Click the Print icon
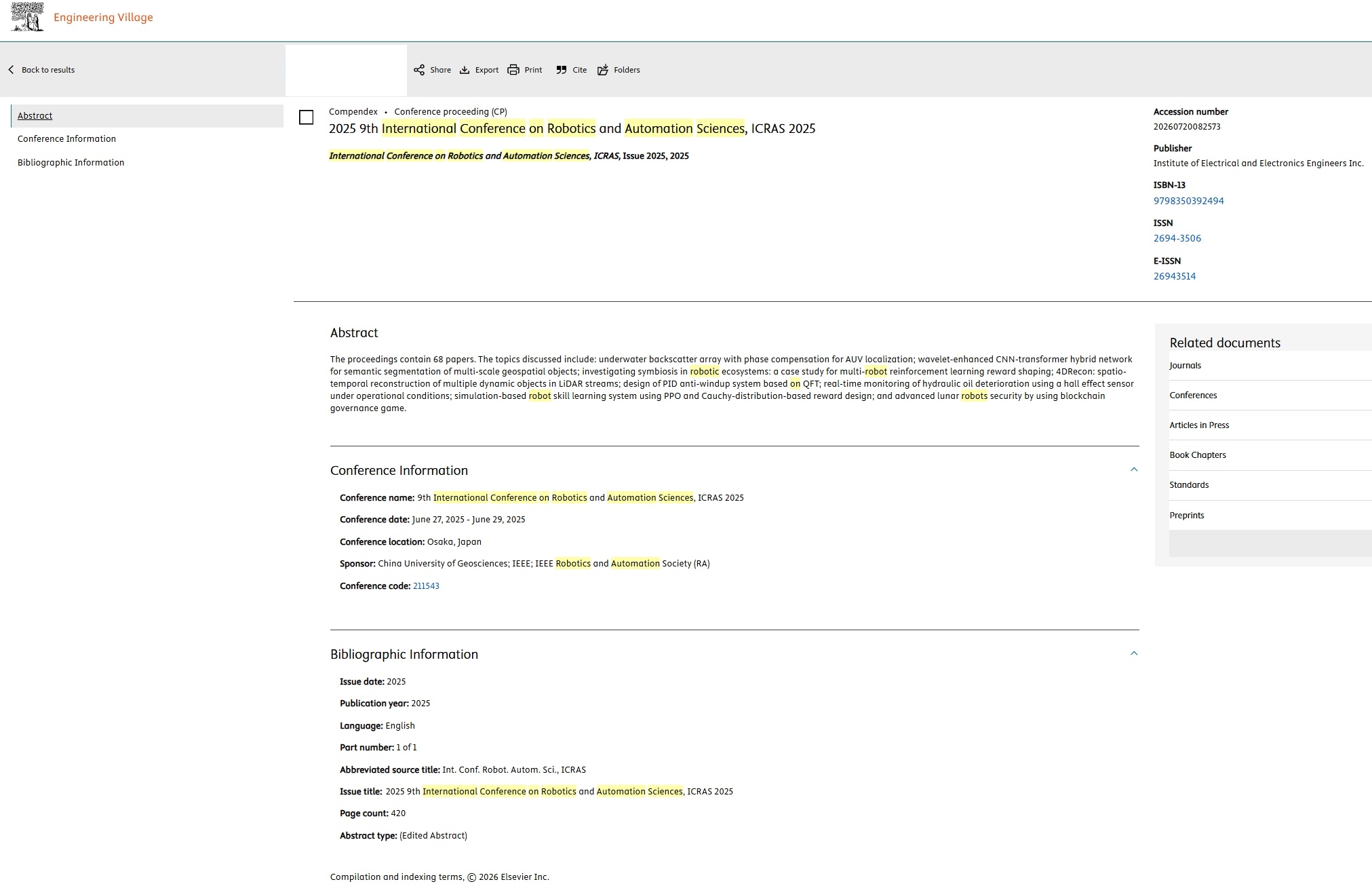This screenshot has height=884, width=1372. (x=513, y=70)
